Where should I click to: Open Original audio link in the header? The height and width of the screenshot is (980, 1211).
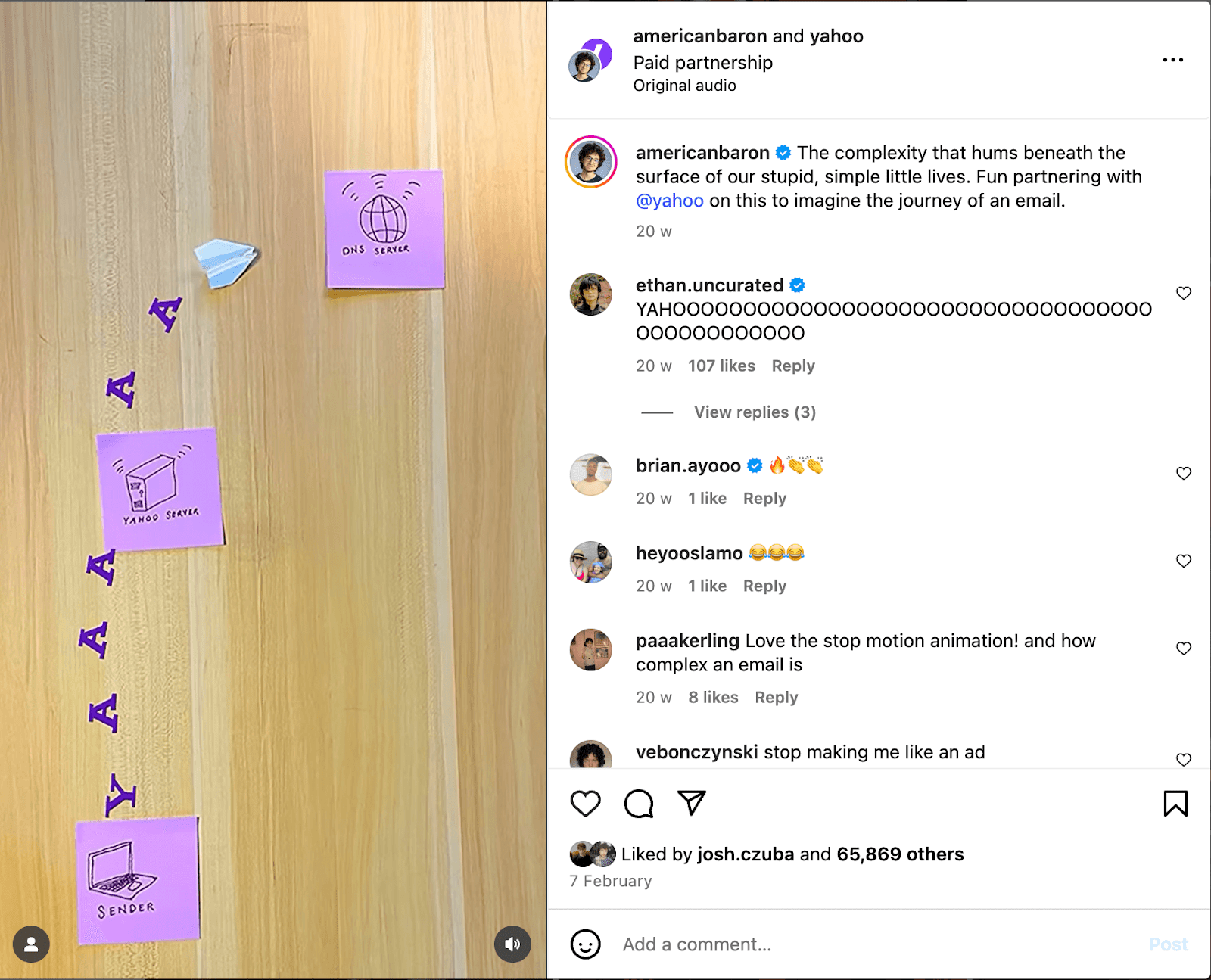click(684, 86)
